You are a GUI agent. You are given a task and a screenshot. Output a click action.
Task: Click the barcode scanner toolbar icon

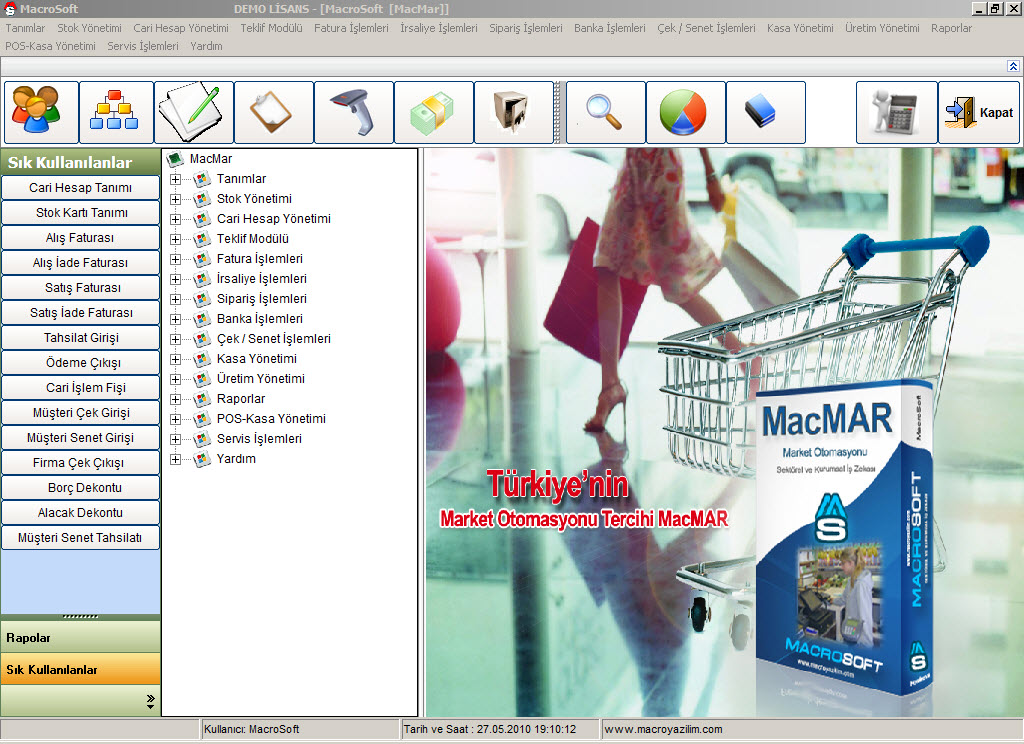pyautogui.click(x=354, y=112)
